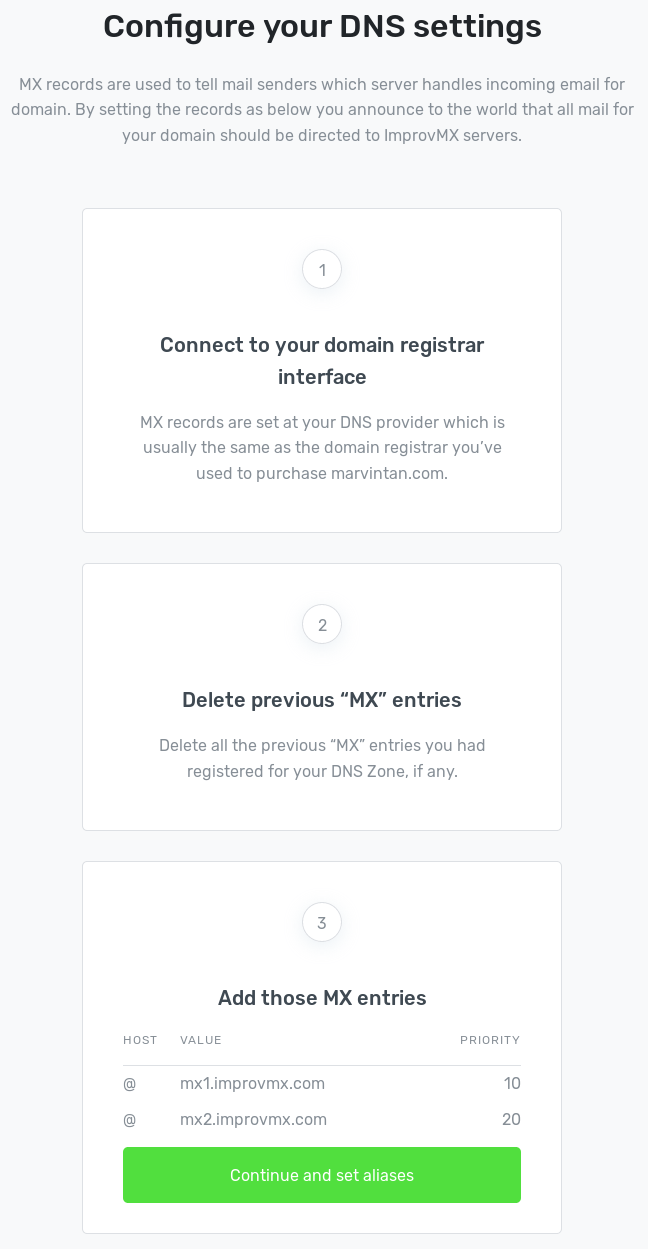Click the step 1 description mentioning marvintan.com
648x1249 pixels.
point(322,448)
